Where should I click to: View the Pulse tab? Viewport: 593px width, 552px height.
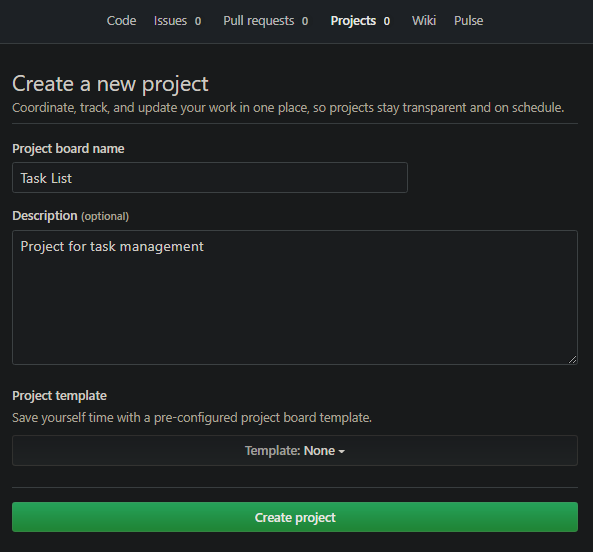[469, 21]
